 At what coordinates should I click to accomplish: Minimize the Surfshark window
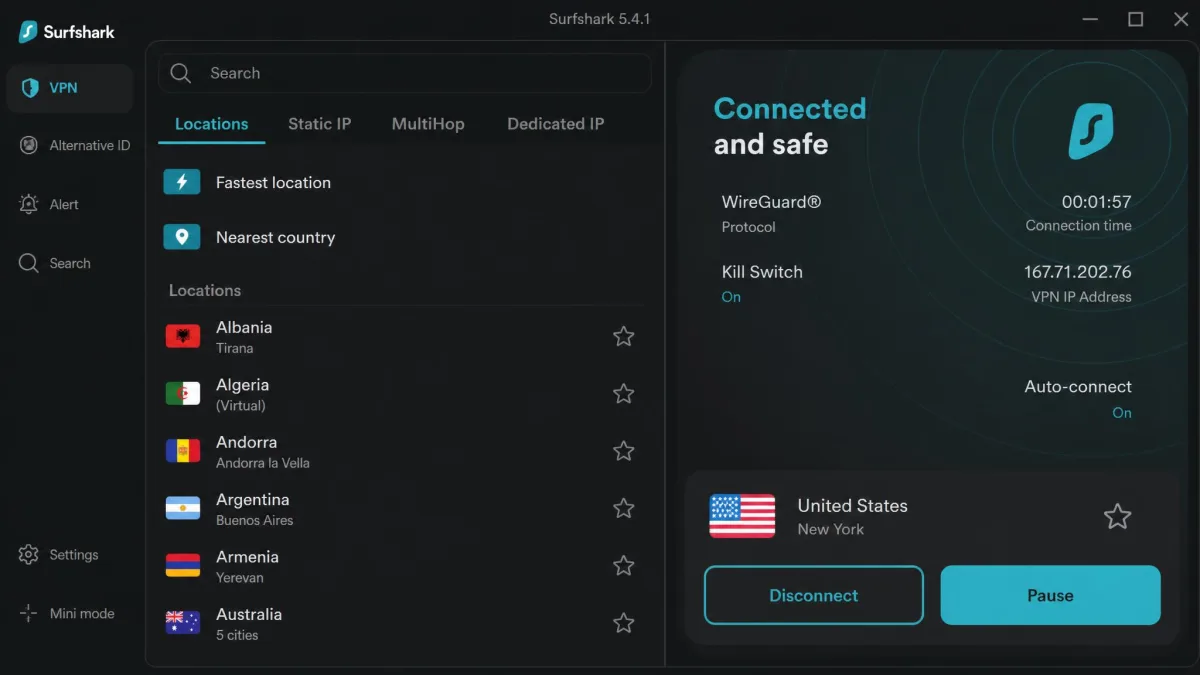coord(1090,19)
